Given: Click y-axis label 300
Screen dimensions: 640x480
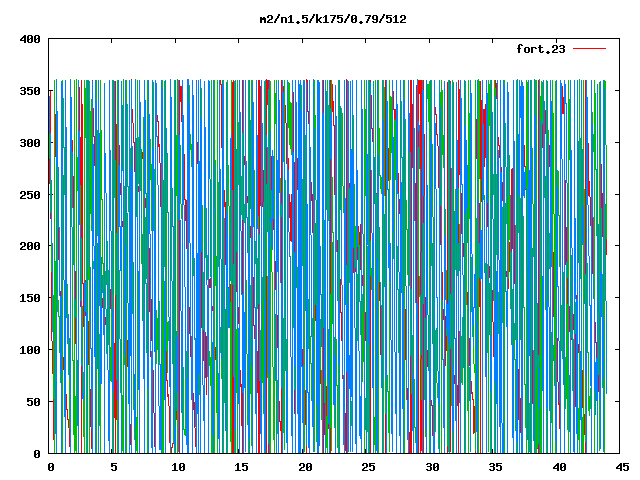Looking at the screenshot, I should [30, 143].
